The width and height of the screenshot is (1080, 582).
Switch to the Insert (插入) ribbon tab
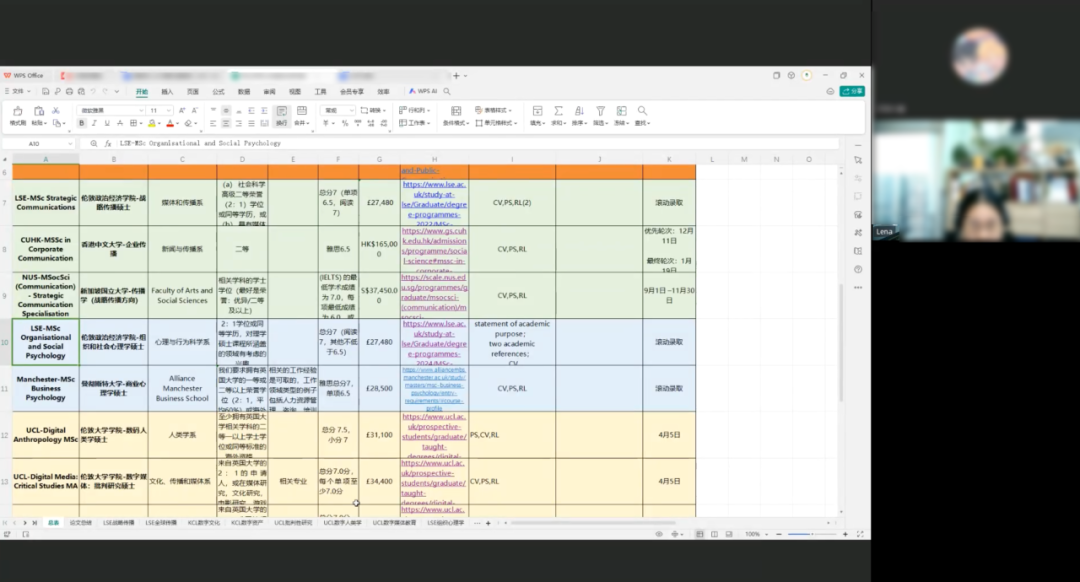click(x=167, y=91)
